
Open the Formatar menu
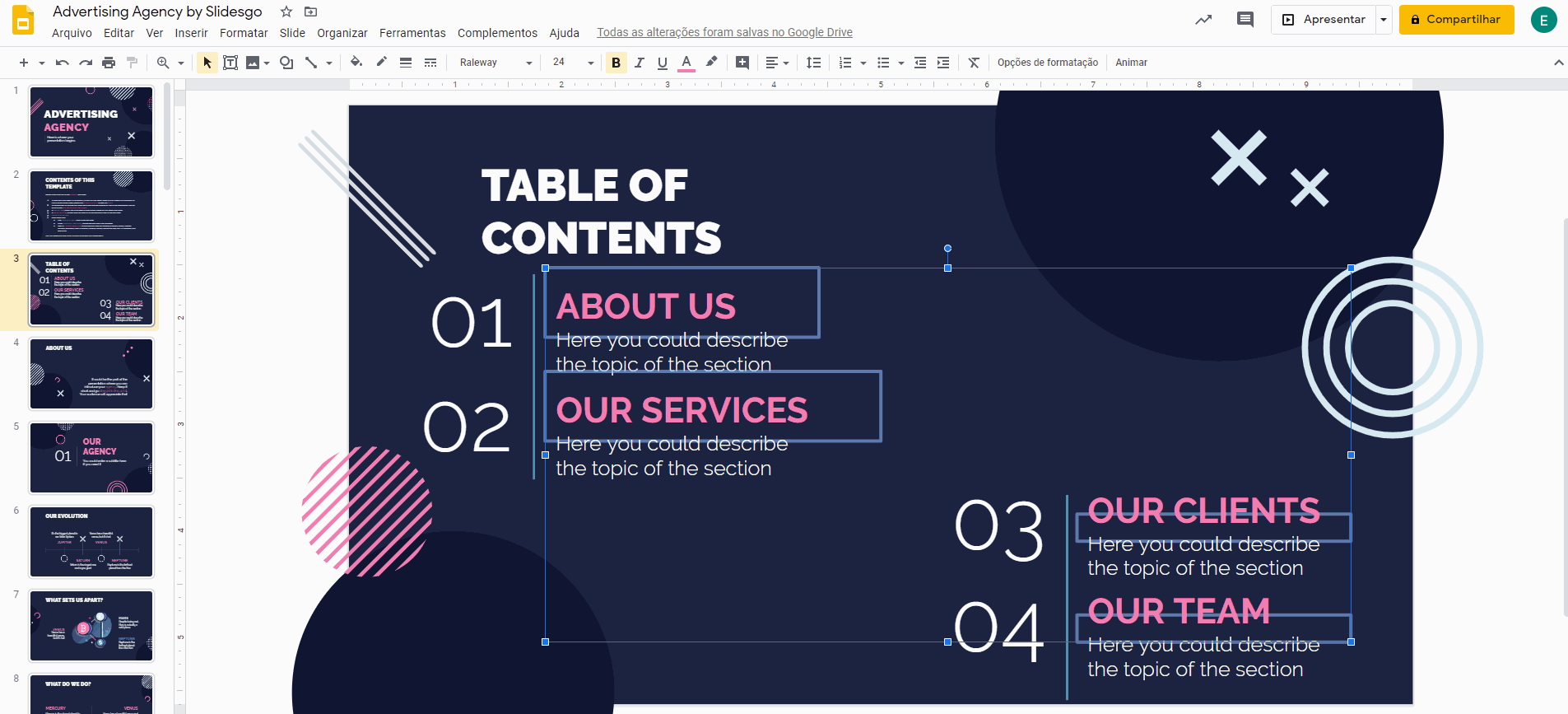244,33
